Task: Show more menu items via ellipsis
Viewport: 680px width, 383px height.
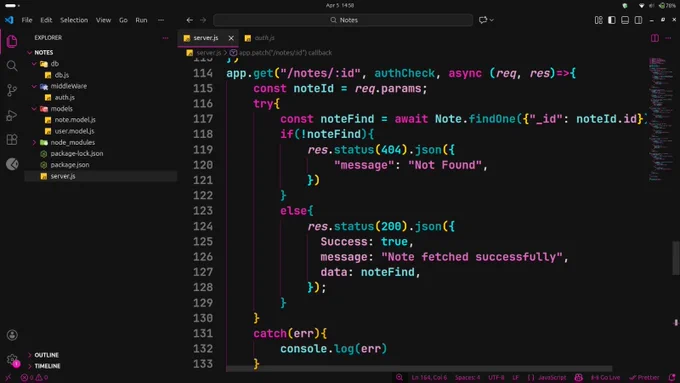Action: point(161,20)
